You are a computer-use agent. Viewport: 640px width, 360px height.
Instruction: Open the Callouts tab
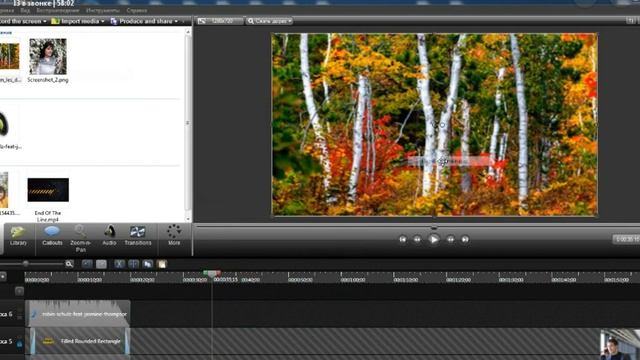click(52, 236)
